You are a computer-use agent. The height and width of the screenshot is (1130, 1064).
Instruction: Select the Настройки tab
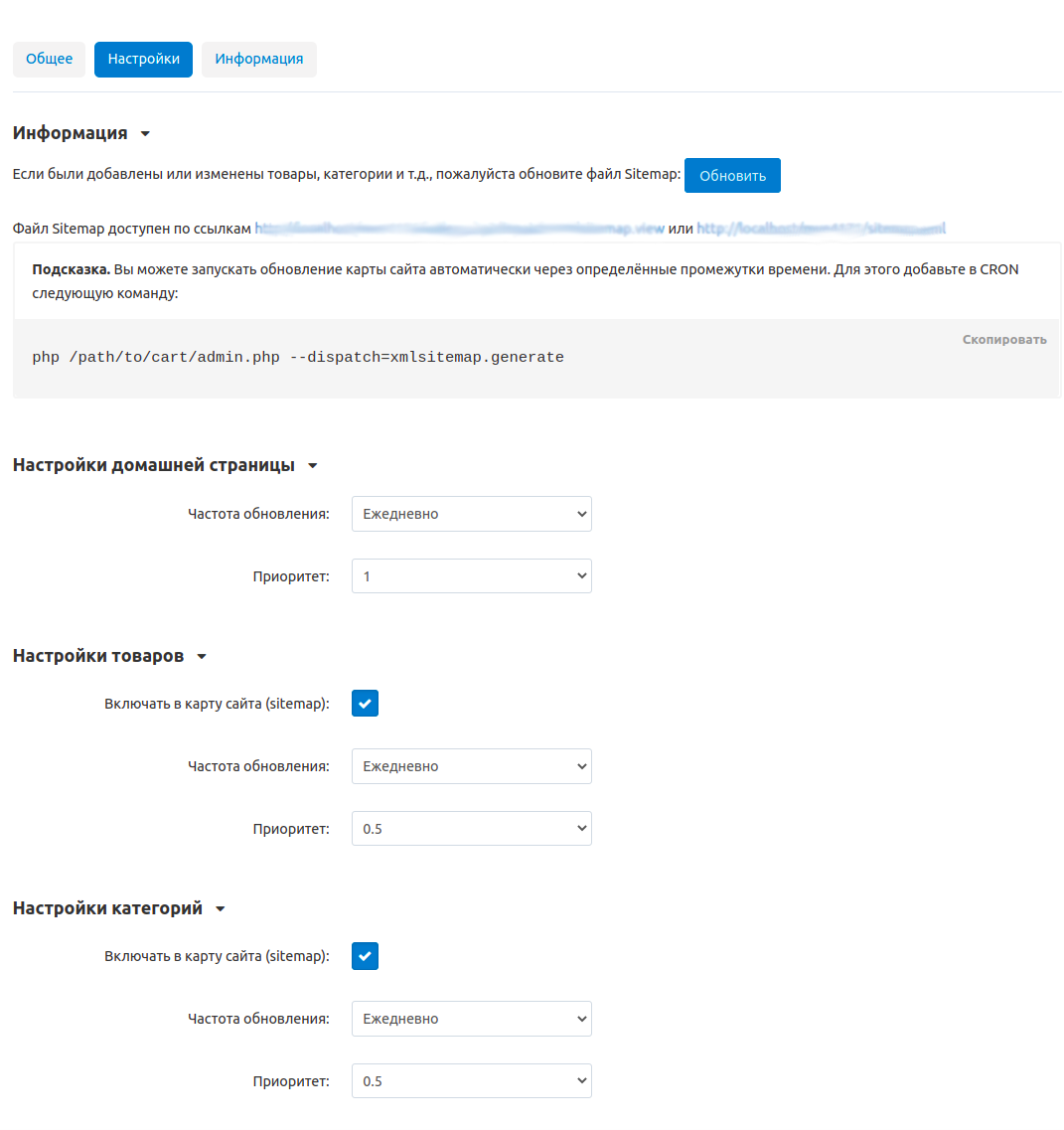(x=143, y=59)
